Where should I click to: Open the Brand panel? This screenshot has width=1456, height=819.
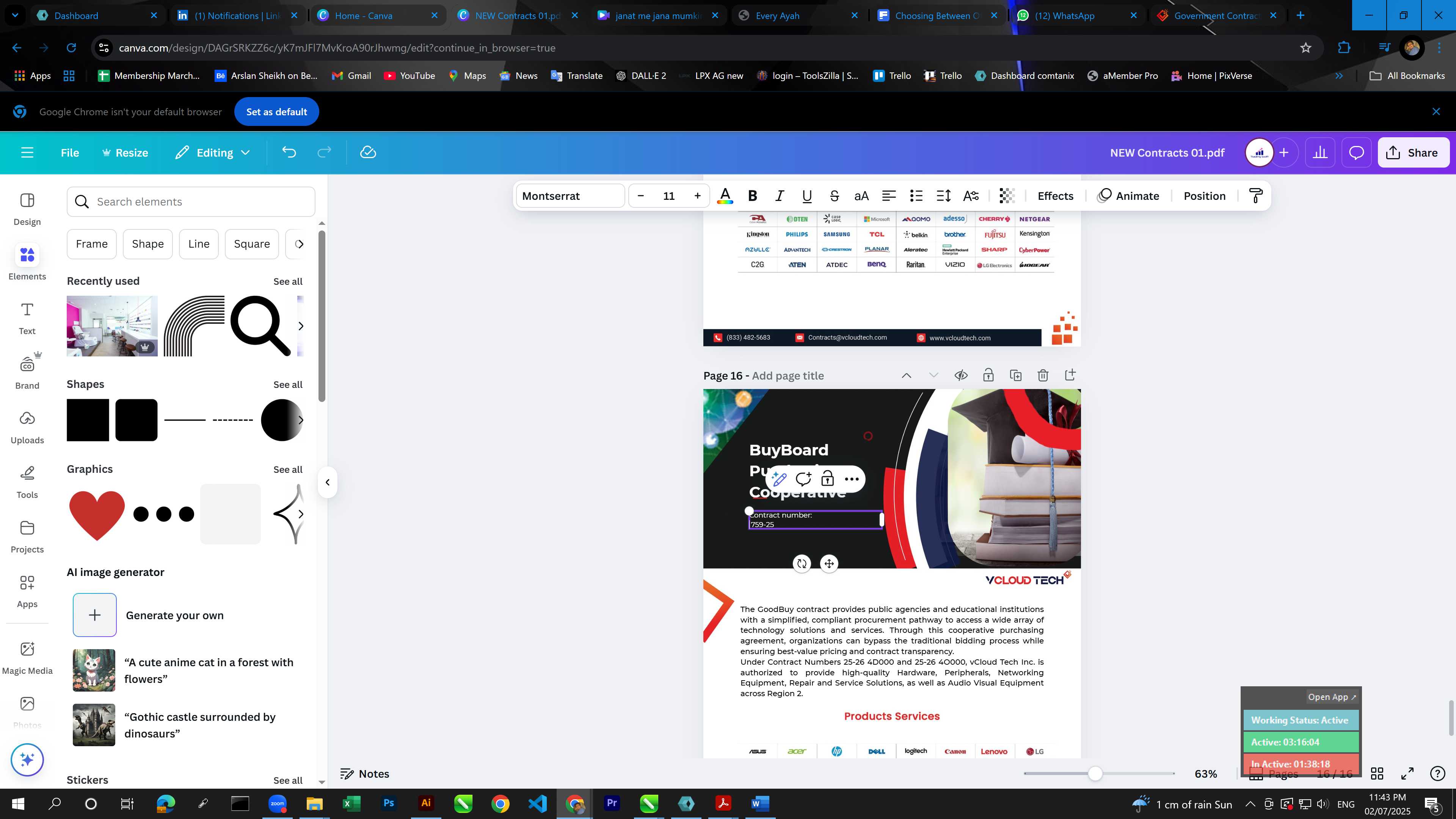click(x=27, y=373)
